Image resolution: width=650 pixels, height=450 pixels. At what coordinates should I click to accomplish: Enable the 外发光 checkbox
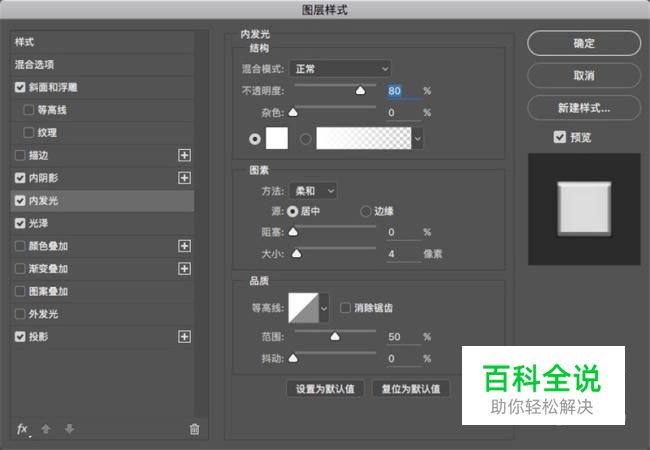[x=20, y=314]
